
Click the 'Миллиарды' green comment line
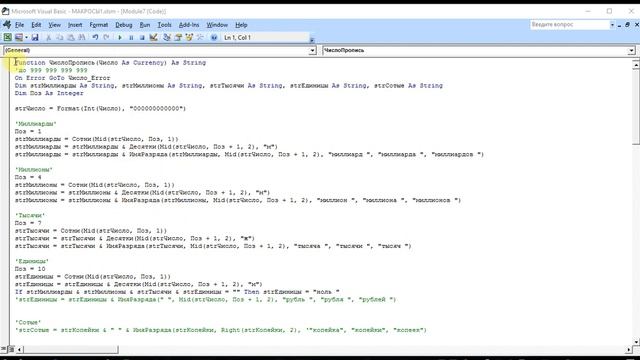[36, 124]
